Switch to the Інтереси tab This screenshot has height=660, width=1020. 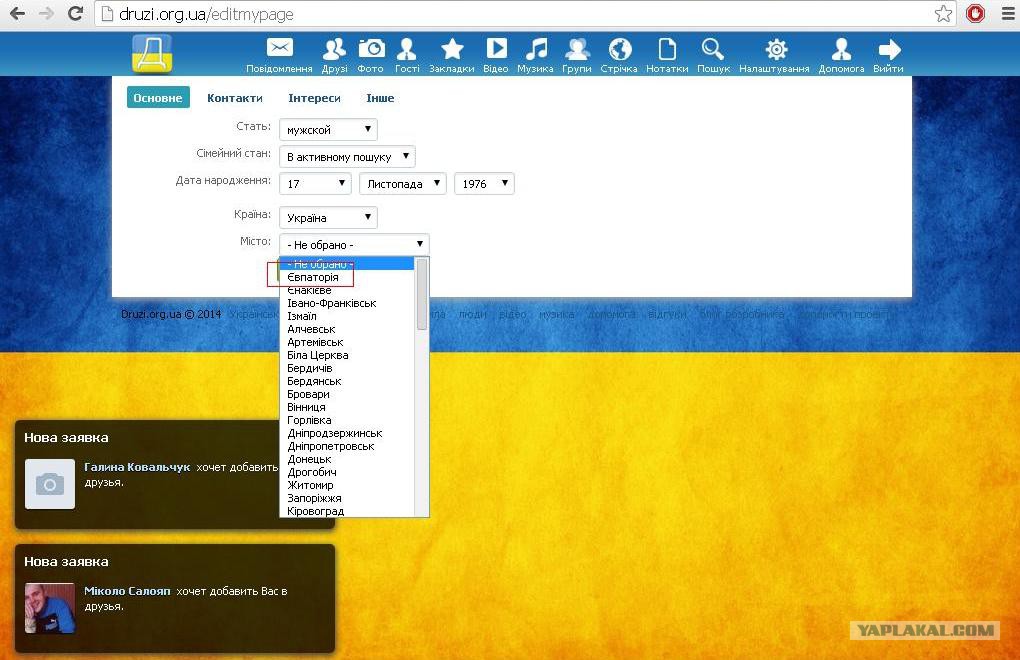tap(314, 98)
